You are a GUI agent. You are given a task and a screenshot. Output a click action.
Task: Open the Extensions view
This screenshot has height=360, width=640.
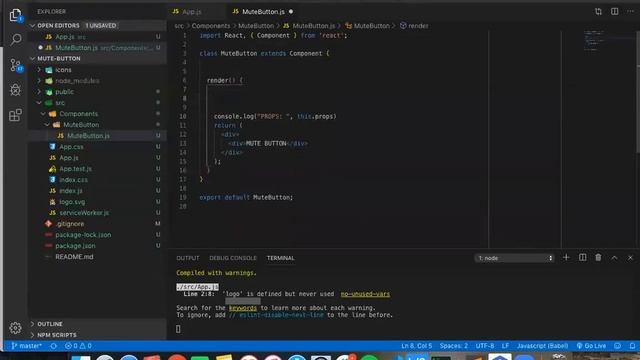[x=16, y=115]
